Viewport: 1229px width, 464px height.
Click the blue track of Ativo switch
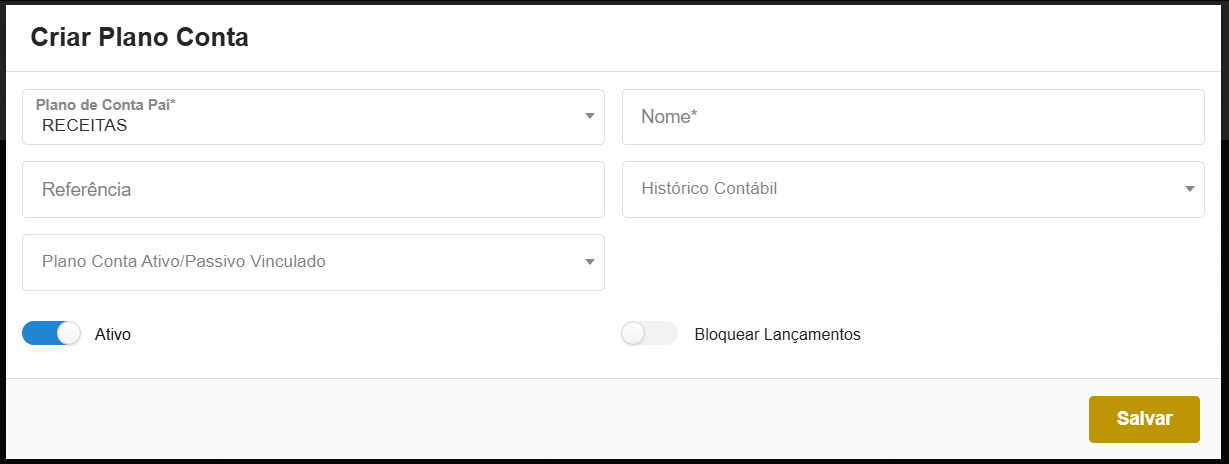coord(38,334)
